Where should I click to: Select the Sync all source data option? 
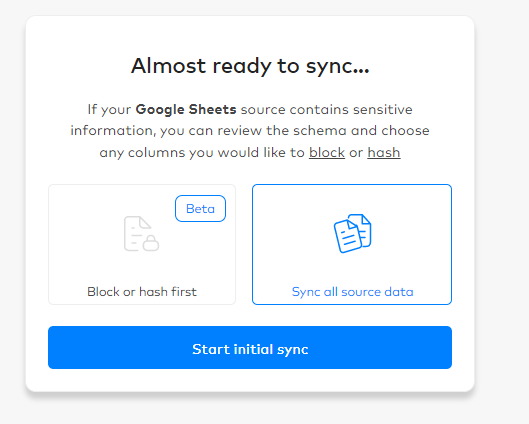click(352, 245)
